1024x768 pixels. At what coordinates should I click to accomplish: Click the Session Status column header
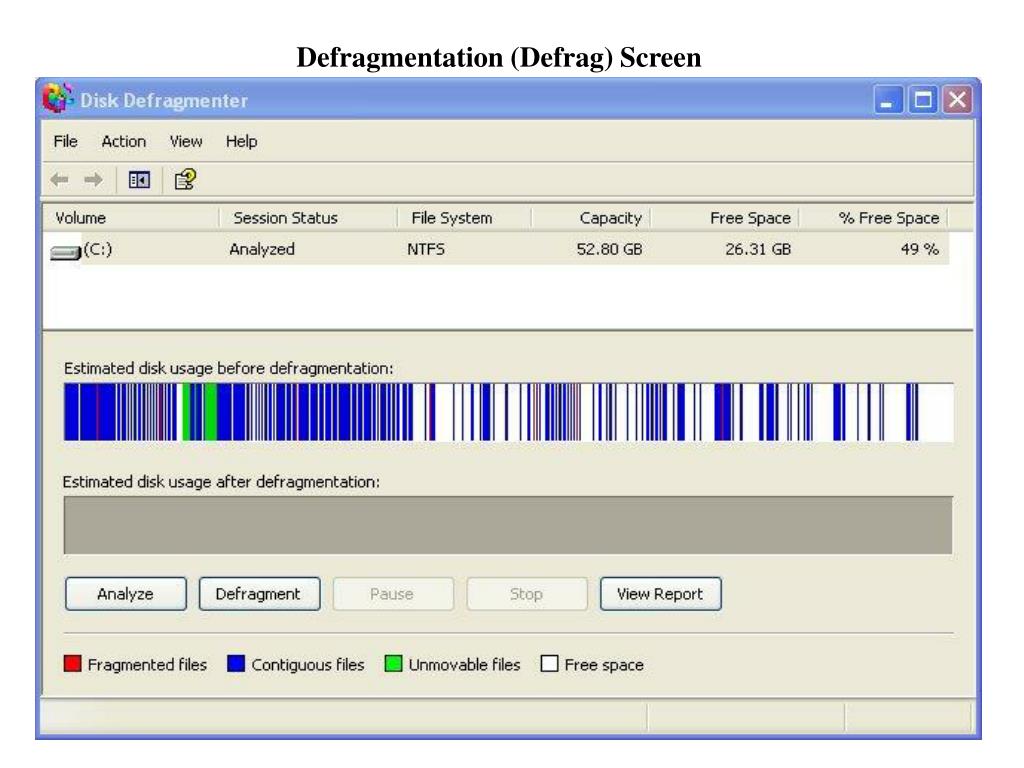coord(285,218)
